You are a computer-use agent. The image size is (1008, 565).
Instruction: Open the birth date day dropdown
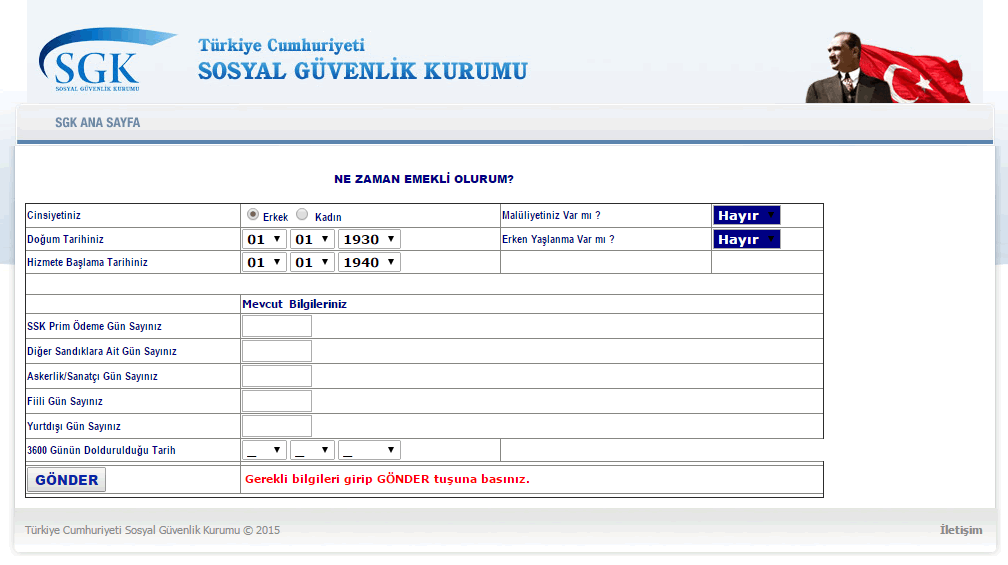[x=264, y=239]
